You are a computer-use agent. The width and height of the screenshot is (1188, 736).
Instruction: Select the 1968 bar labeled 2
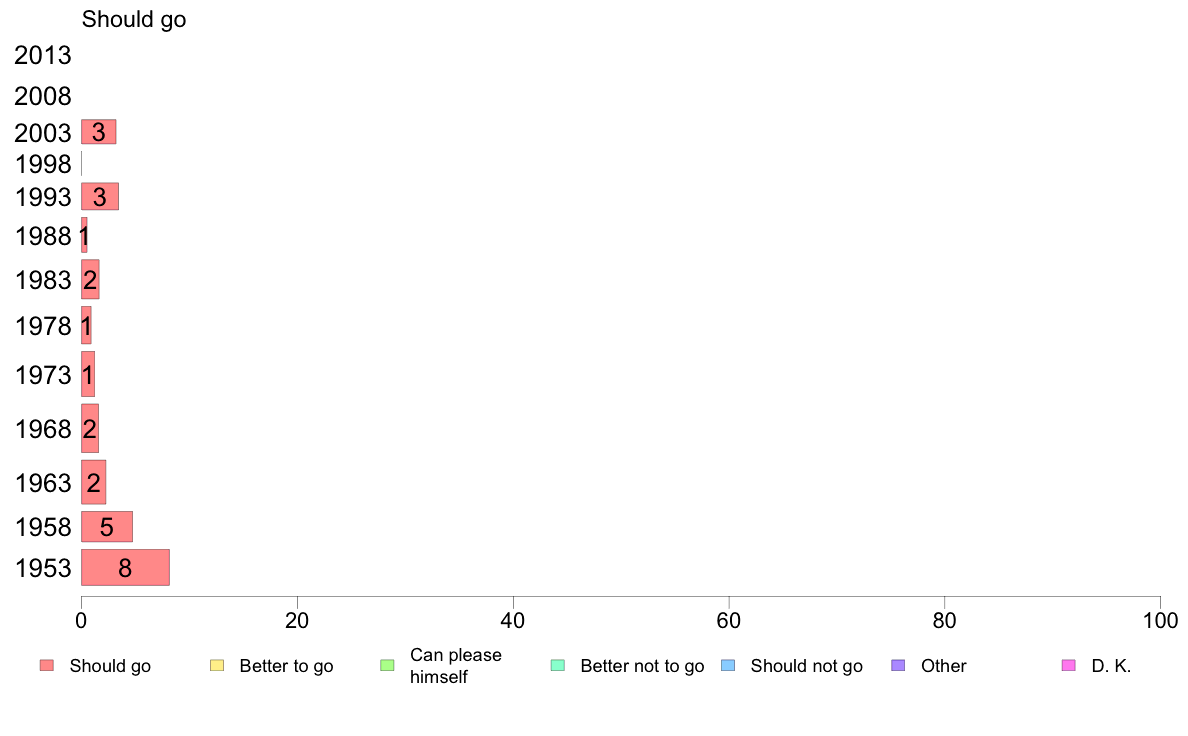coord(89,428)
